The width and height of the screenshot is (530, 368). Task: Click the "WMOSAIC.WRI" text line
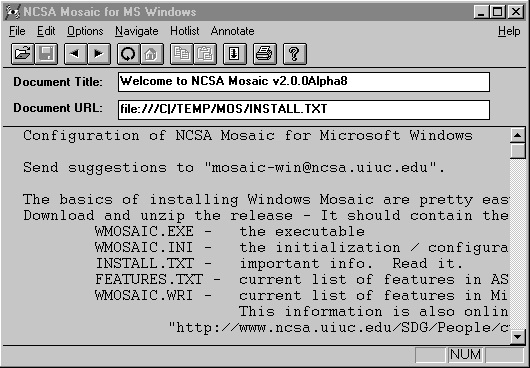click(x=144, y=296)
